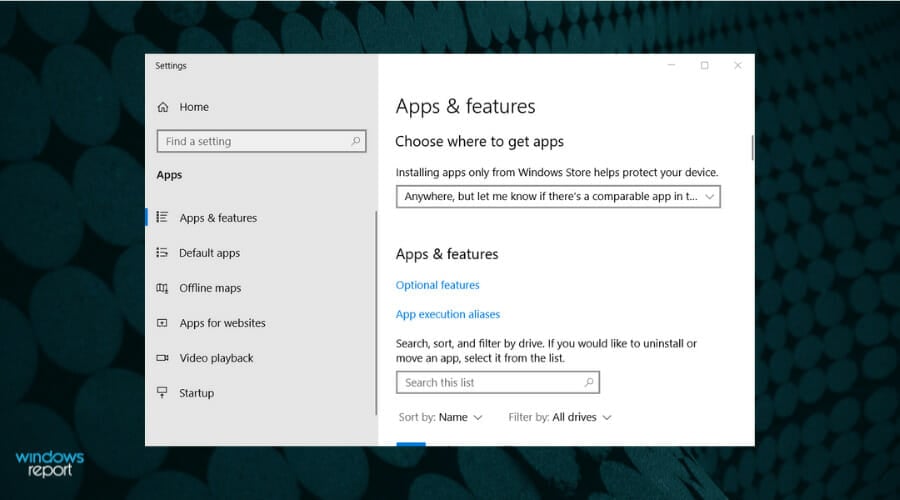The height and width of the screenshot is (500, 900).
Task: Open the app install source dropdown
Action: [x=558, y=196]
